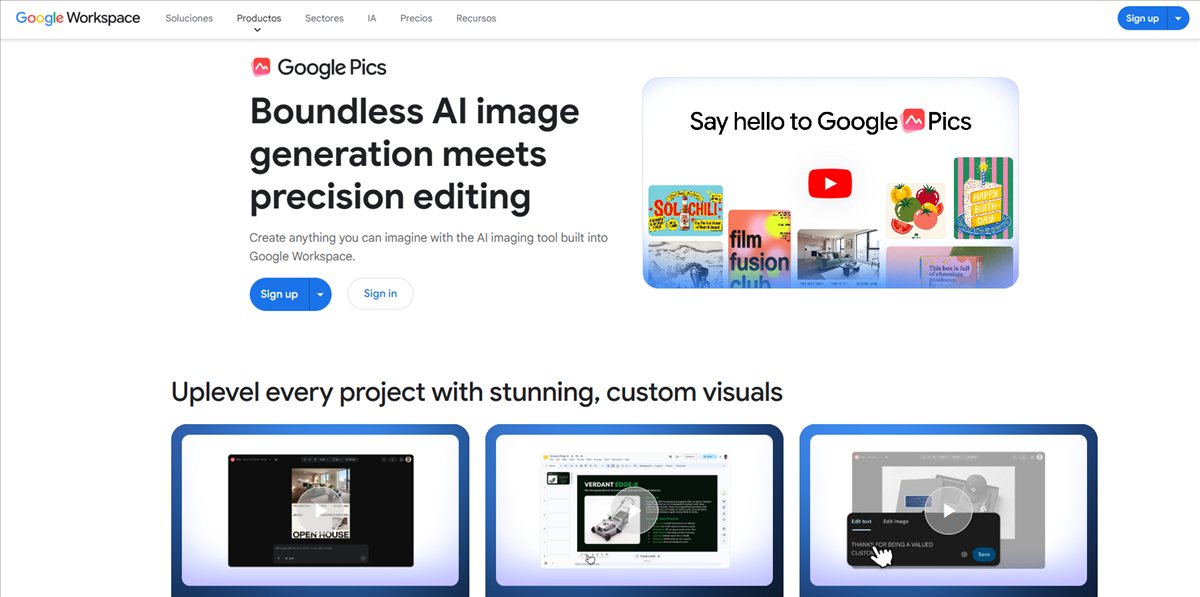Click Save in the Edit text demo

click(984, 554)
